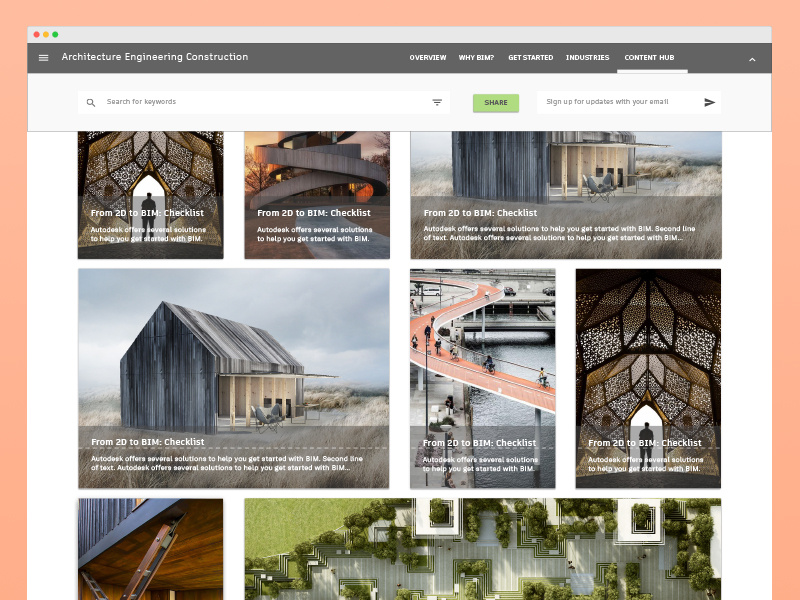Collapse the header with the chevron icon
The height and width of the screenshot is (600, 800).
point(752,58)
